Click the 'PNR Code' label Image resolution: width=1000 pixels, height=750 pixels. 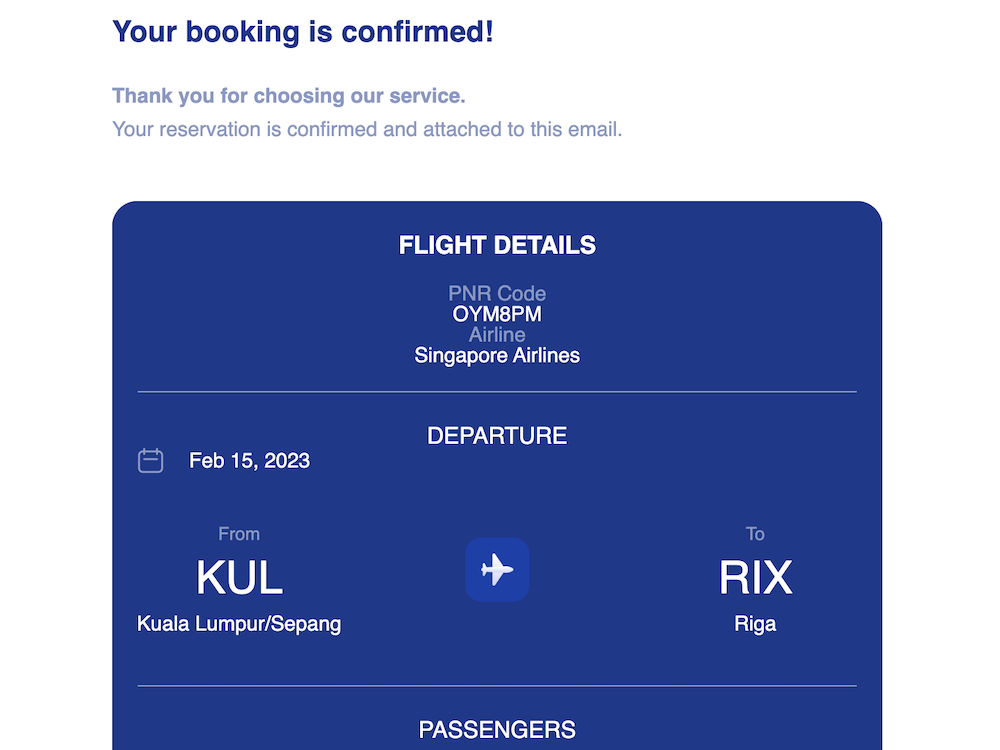tap(497, 294)
